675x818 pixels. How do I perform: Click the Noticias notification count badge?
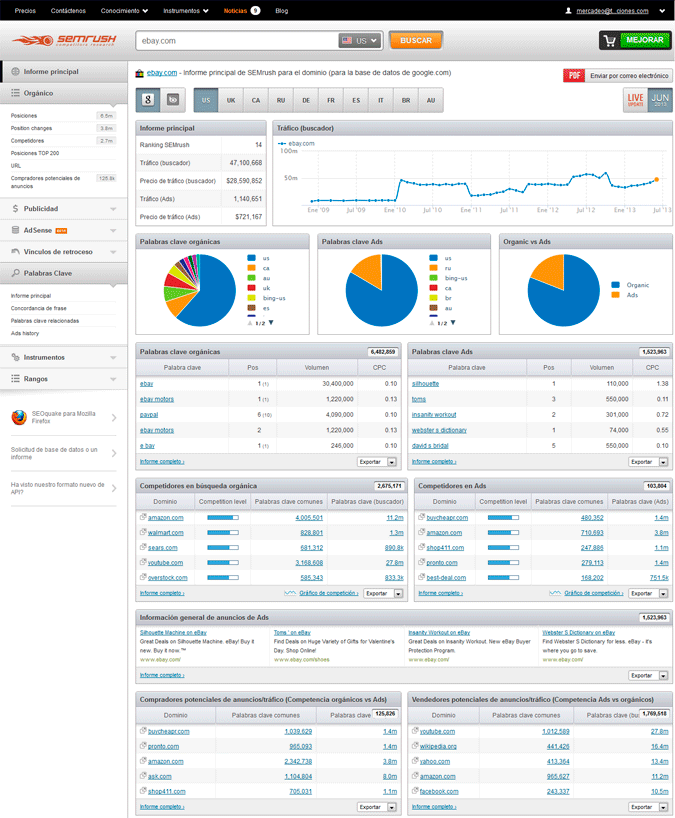(255, 10)
